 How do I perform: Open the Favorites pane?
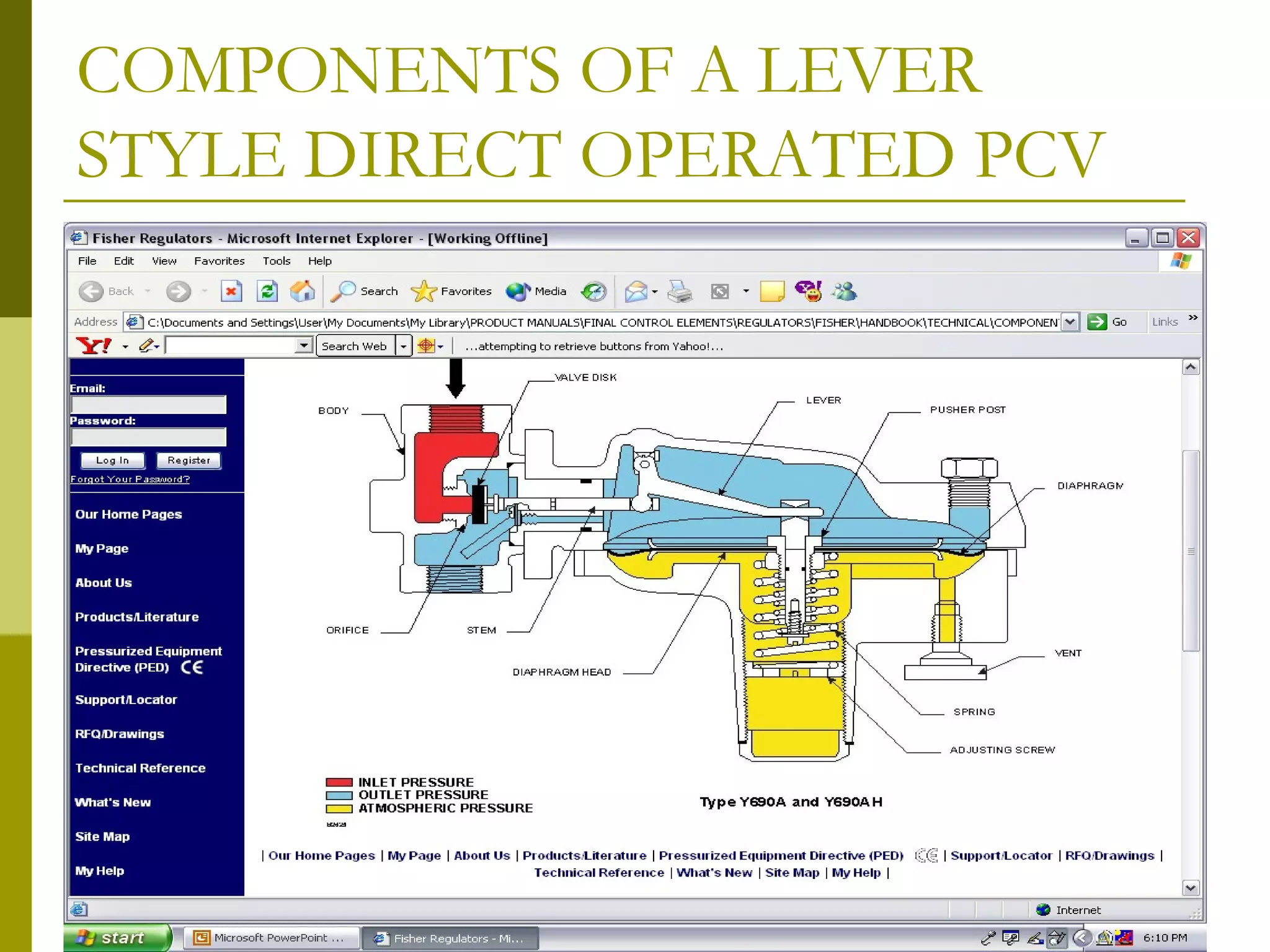(x=451, y=291)
